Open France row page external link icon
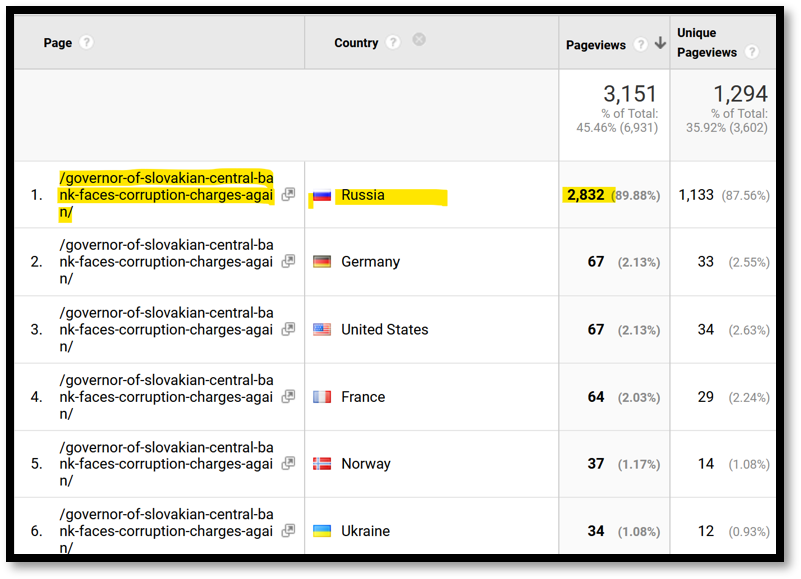801x579 pixels. pyautogui.click(x=289, y=397)
